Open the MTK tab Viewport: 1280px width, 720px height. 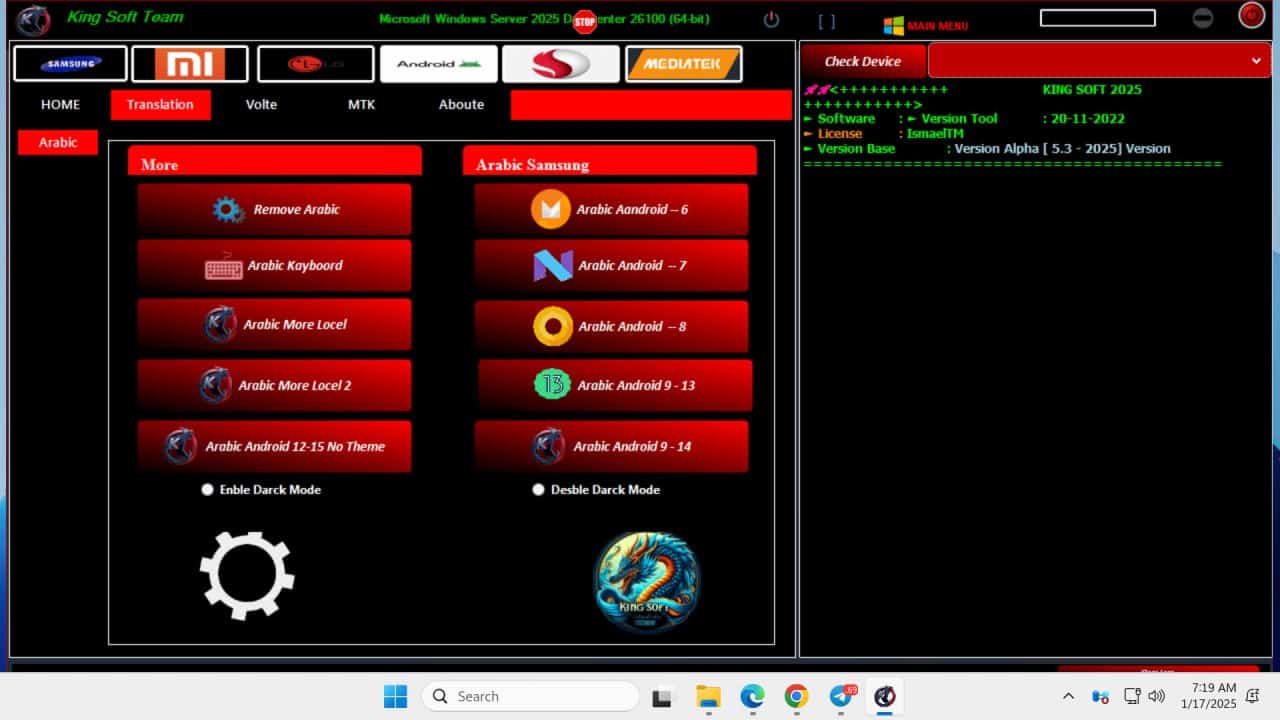tap(361, 104)
